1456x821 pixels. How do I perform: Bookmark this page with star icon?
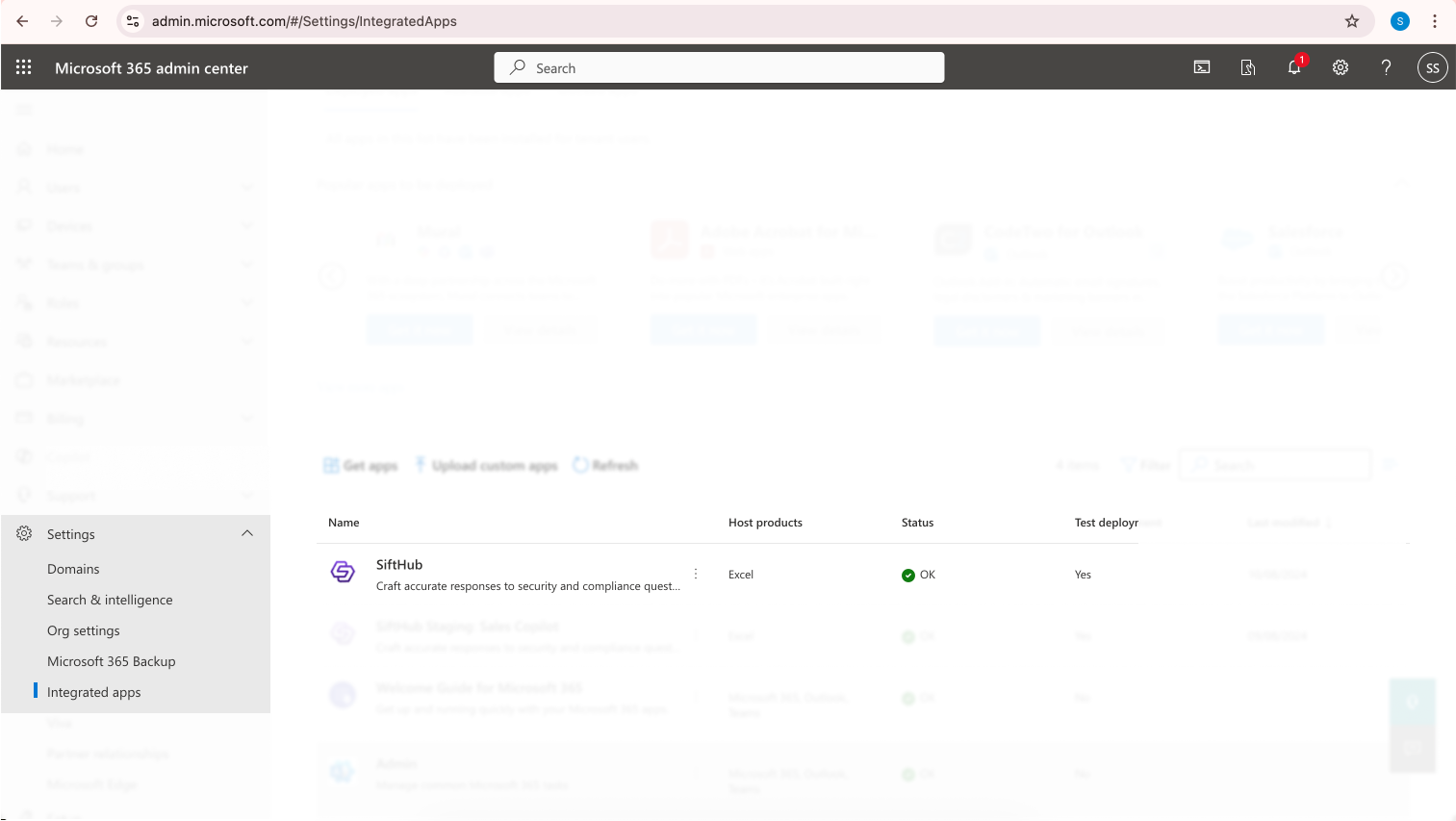pos(1352,21)
